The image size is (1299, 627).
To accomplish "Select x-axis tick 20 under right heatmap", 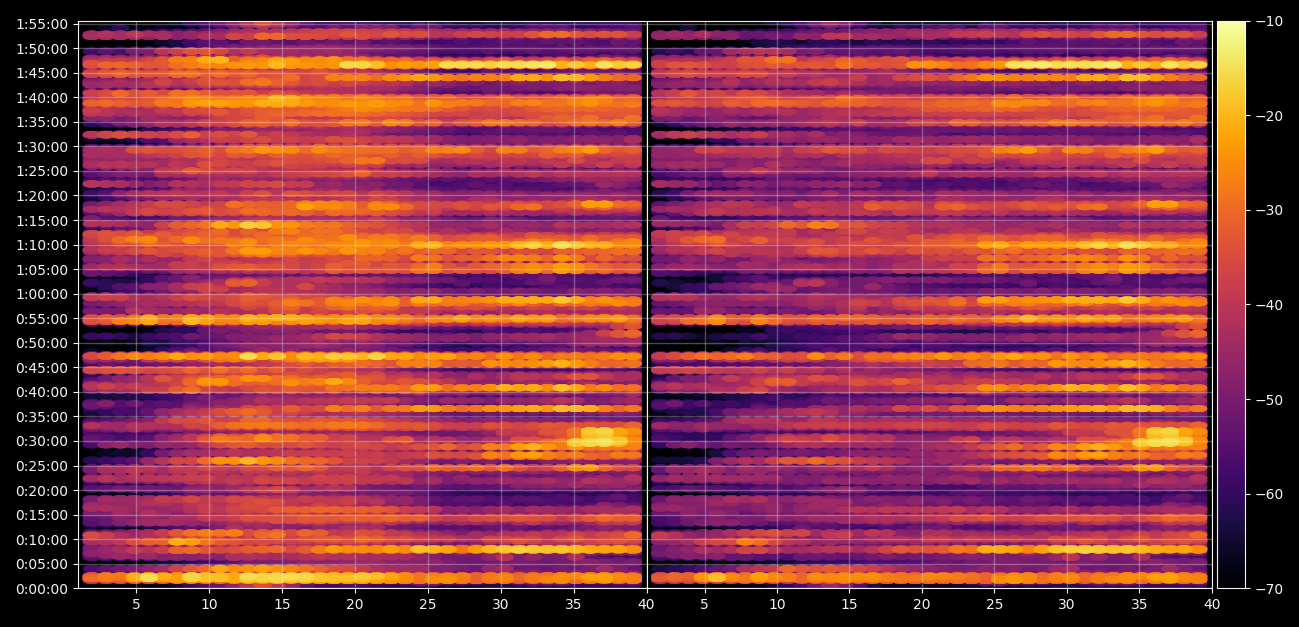I will [x=922, y=605].
